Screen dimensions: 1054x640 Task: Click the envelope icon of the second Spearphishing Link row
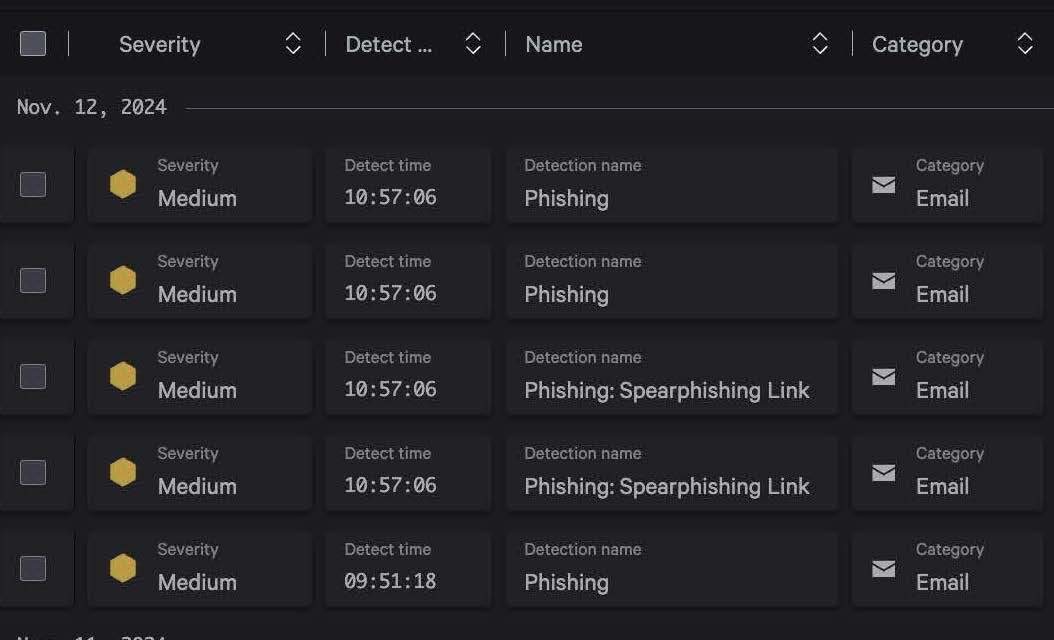click(883, 472)
